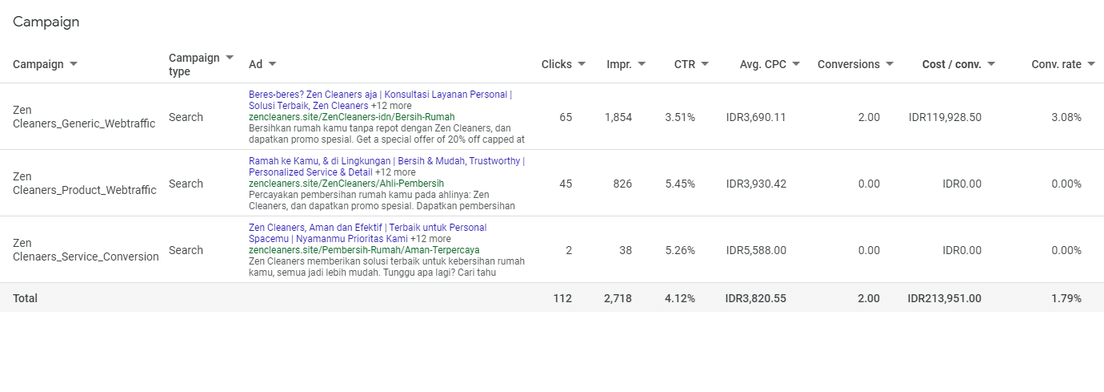Open the Ad column dropdown arrow
Viewport: 1104px width, 392px height.
coord(272,64)
